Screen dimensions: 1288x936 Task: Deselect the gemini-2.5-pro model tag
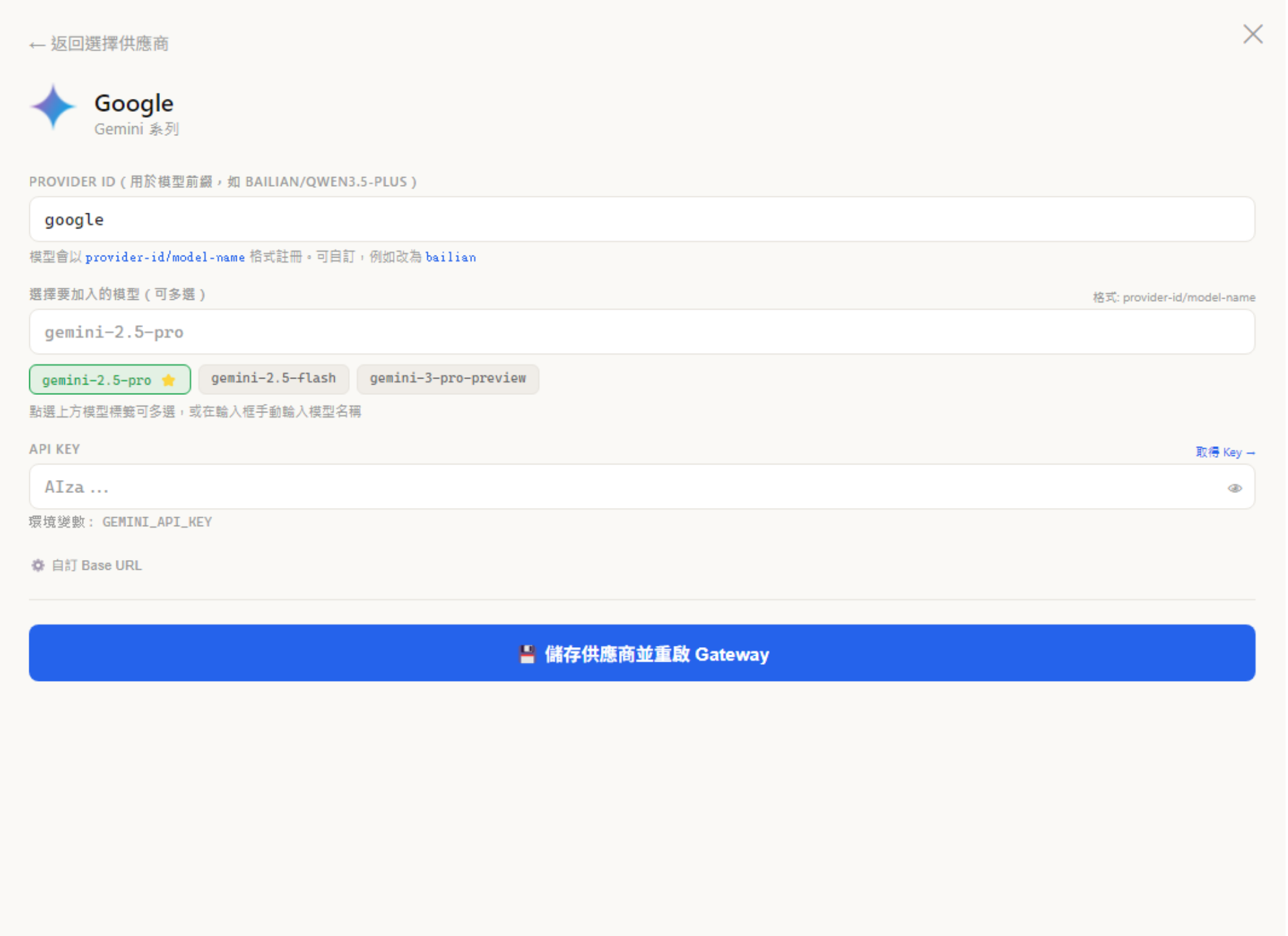(x=110, y=380)
